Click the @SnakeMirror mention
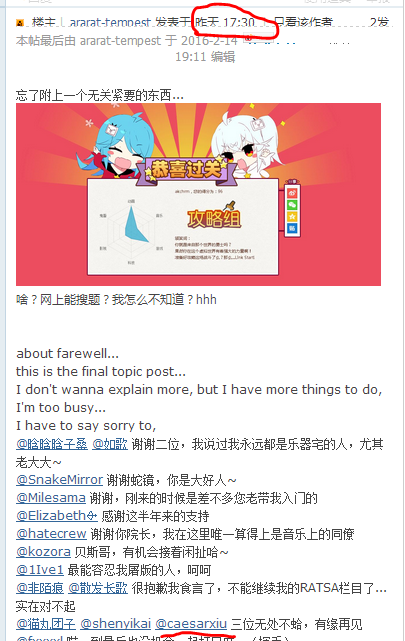The height and width of the screenshot is (641, 405). pyautogui.click(x=59, y=480)
